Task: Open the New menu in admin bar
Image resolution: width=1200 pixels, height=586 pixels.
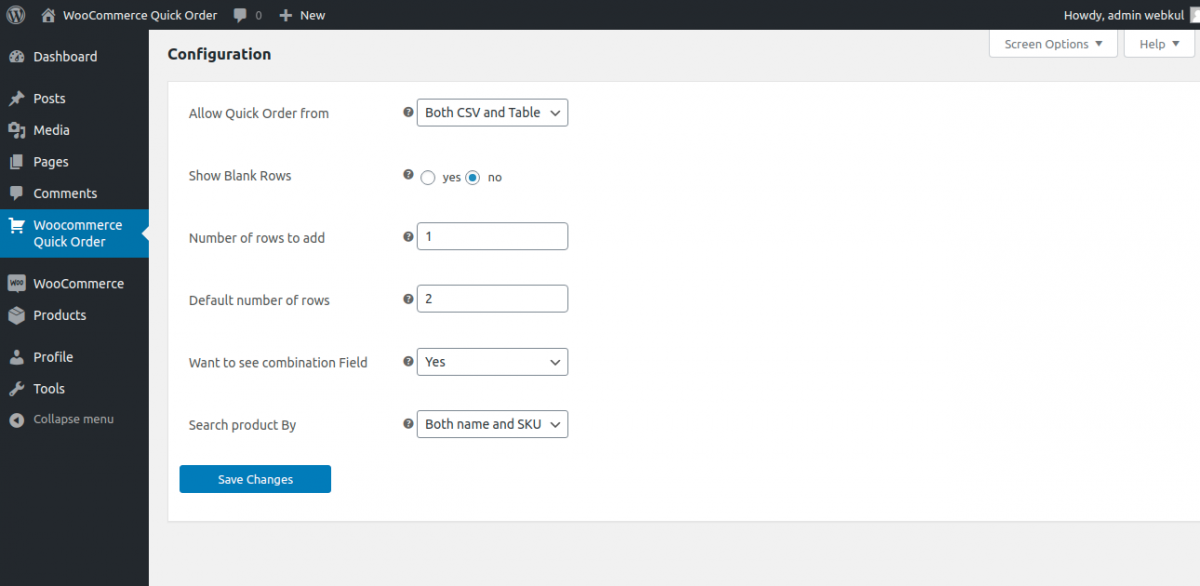Action: [x=300, y=14]
